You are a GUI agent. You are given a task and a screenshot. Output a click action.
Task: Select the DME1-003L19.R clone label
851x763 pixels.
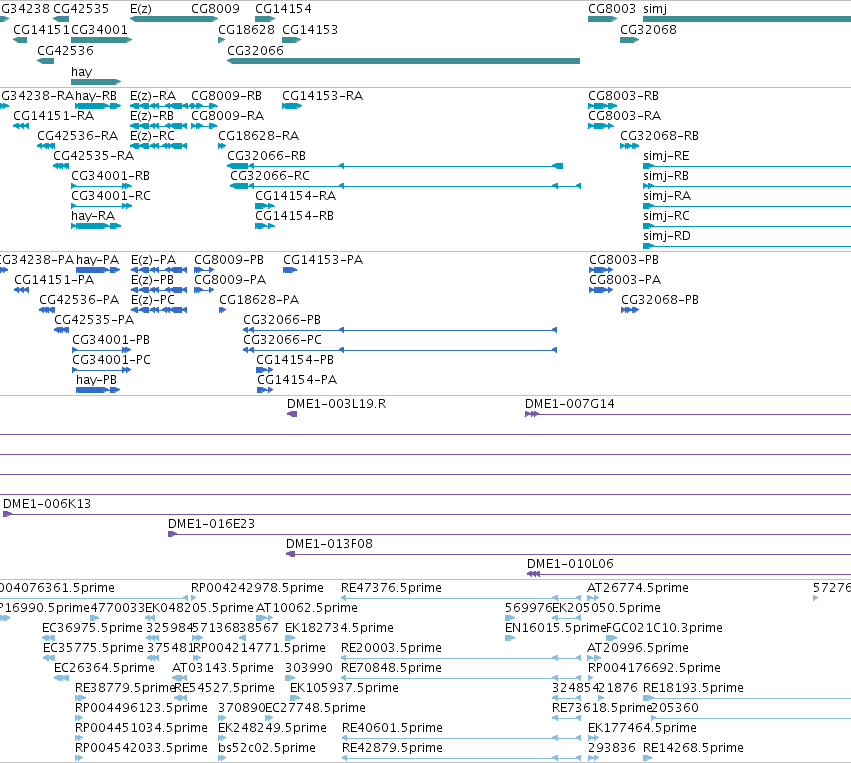tap(336, 404)
